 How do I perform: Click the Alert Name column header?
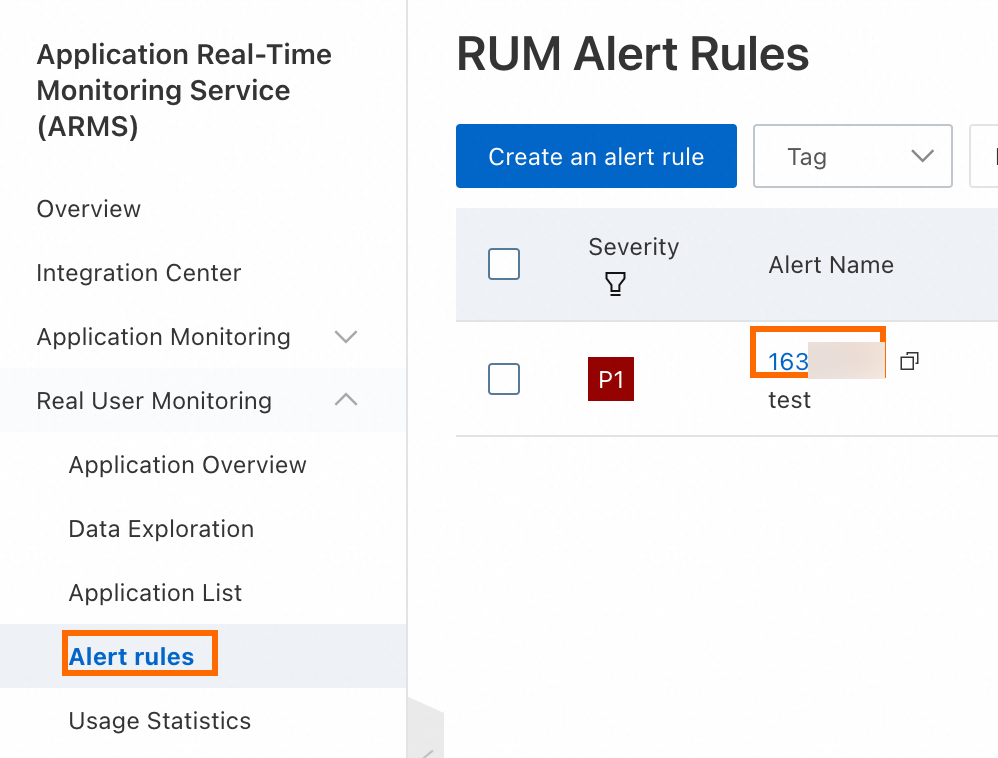(x=831, y=265)
